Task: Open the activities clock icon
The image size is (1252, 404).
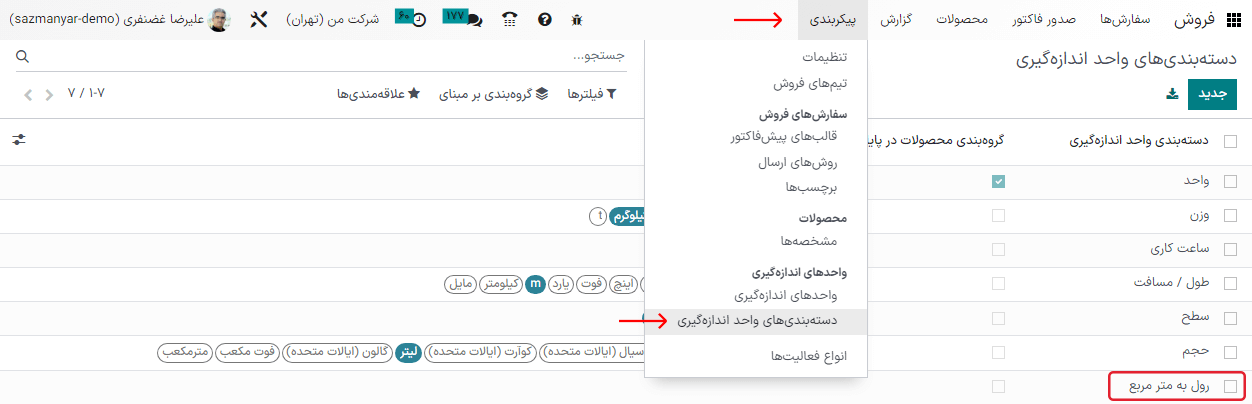Action: coord(410,18)
